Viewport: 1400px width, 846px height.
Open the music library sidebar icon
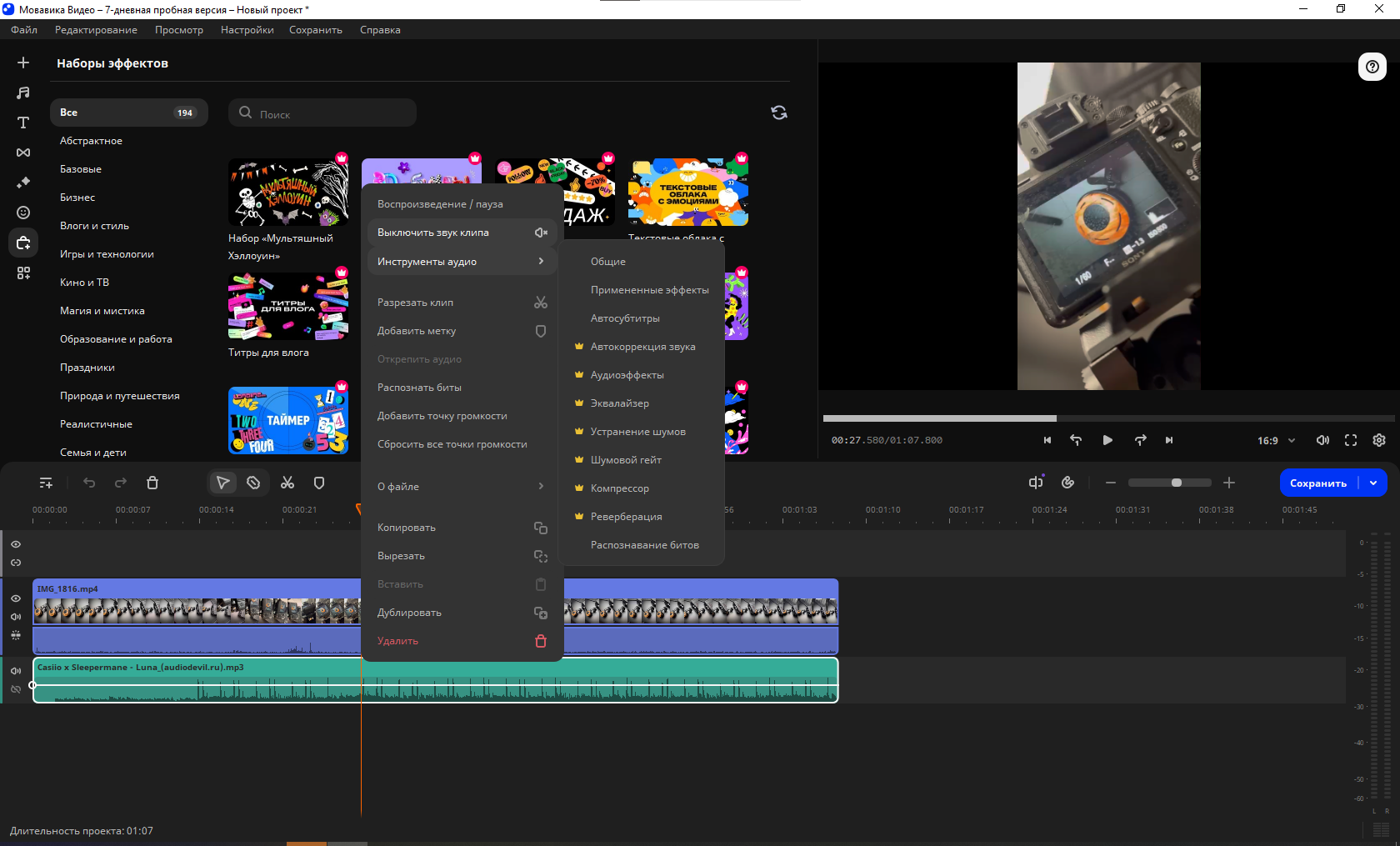tap(23, 93)
